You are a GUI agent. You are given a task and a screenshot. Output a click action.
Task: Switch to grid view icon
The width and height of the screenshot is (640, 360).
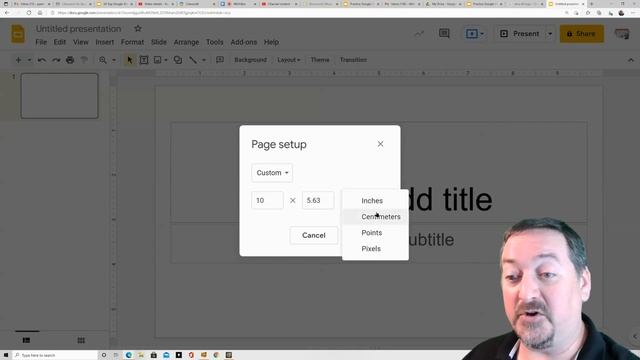pyautogui.click(x=81, y=340)
